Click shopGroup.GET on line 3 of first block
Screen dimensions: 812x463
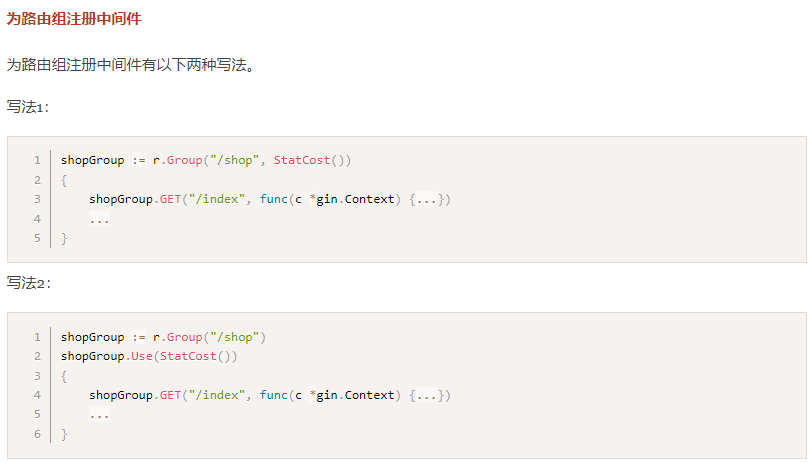(135, 199)
